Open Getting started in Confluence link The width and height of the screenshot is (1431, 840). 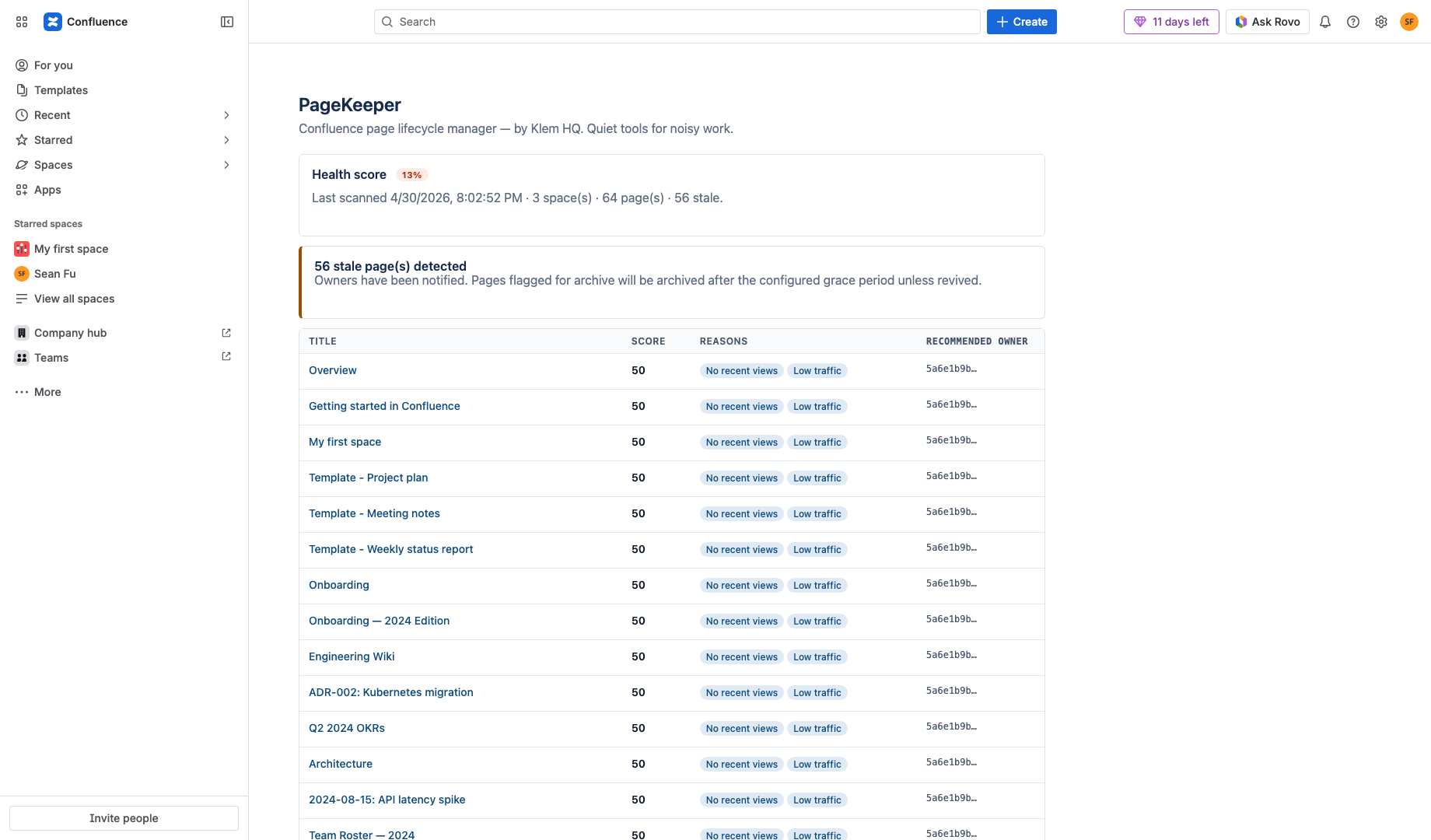pyautogui.click(x=384, y=406)
